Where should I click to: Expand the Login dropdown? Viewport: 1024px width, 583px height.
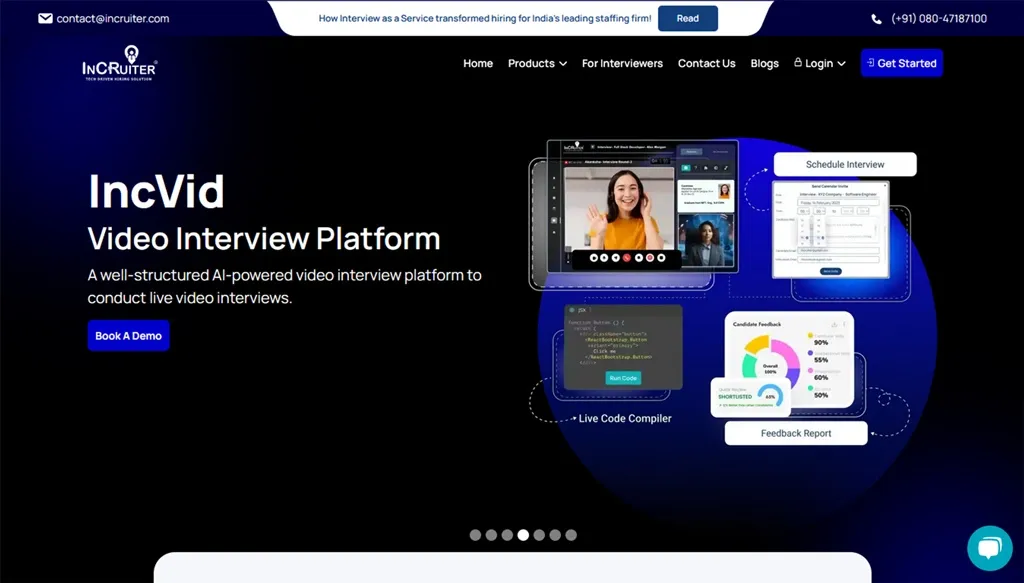(820, 63)
